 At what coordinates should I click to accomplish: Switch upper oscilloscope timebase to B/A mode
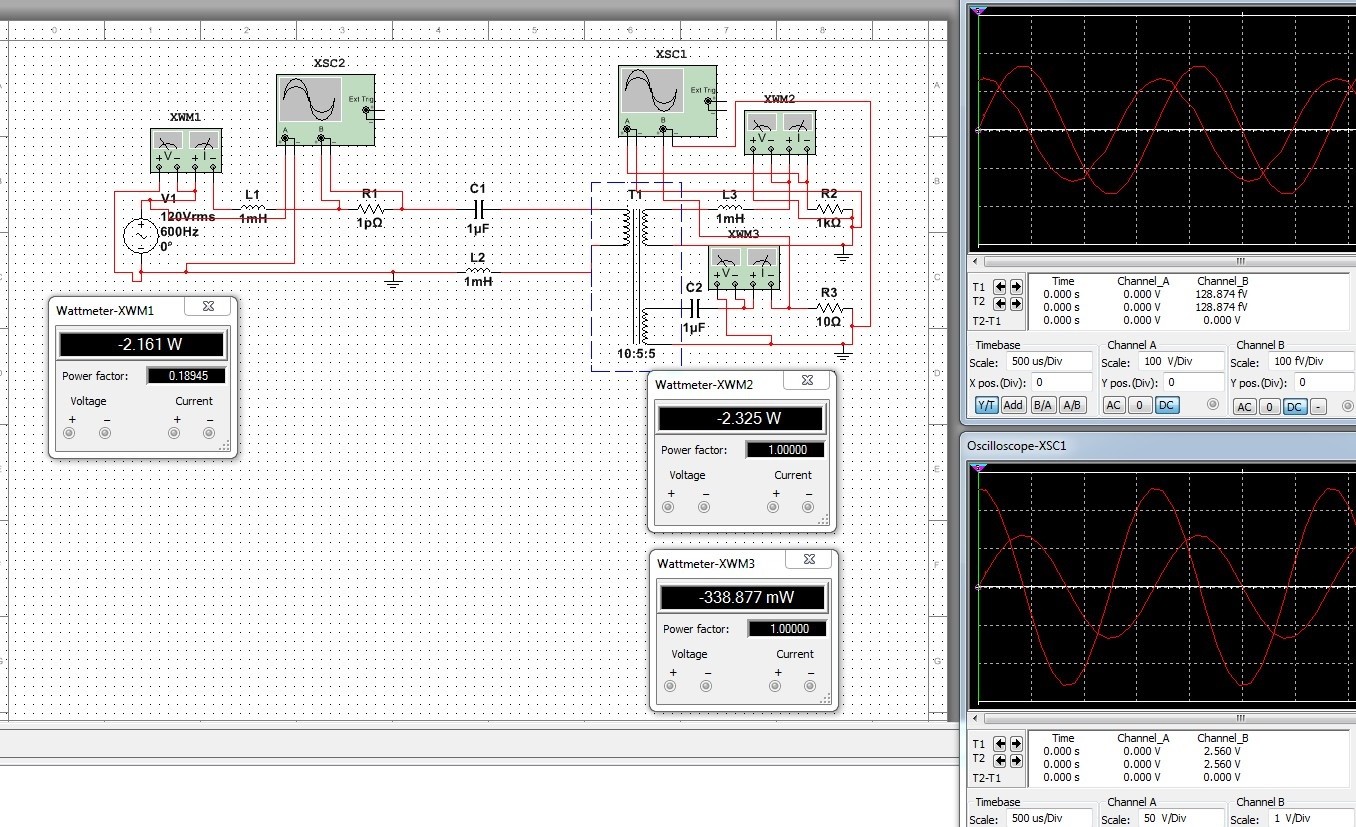1043,405
